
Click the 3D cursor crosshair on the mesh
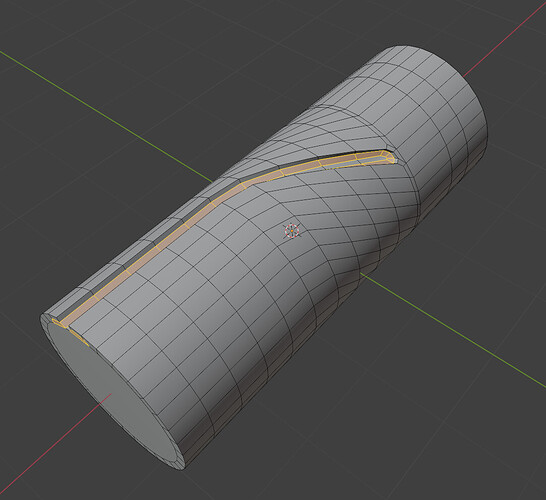pyautogui.click(x=292, y=231)
